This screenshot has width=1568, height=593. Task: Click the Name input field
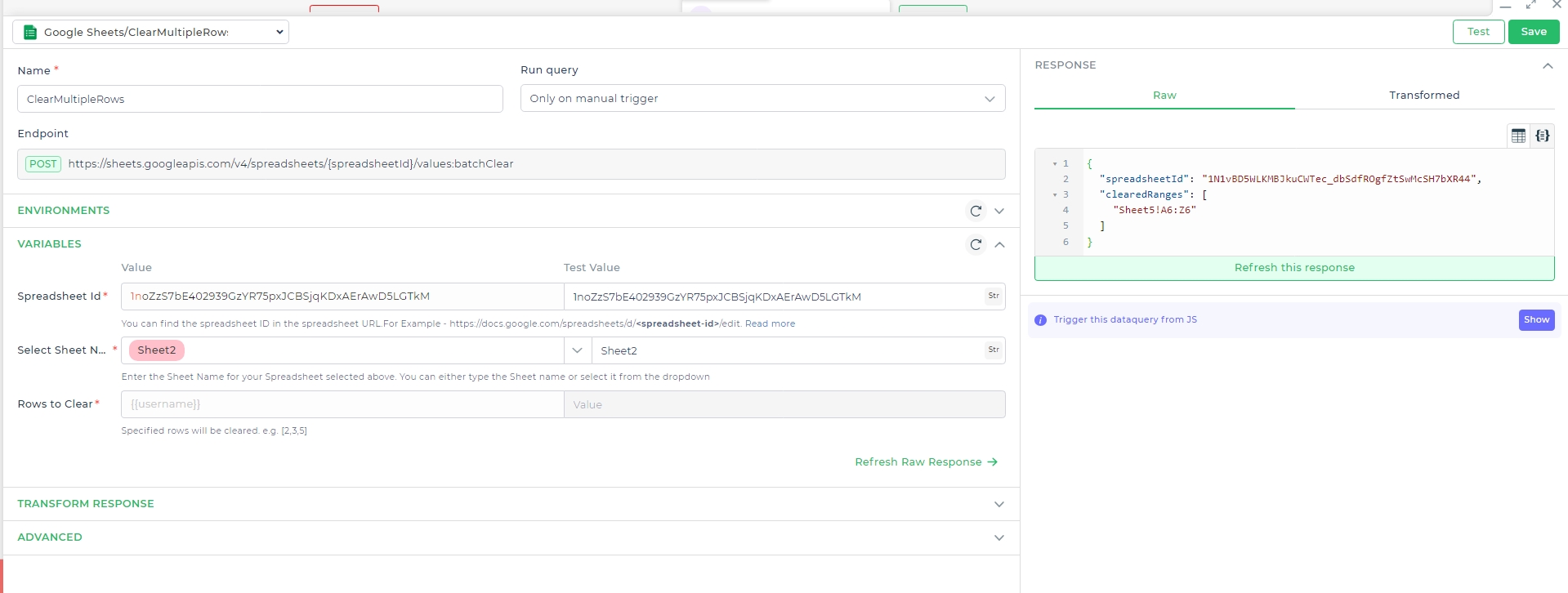click(260, 99)
